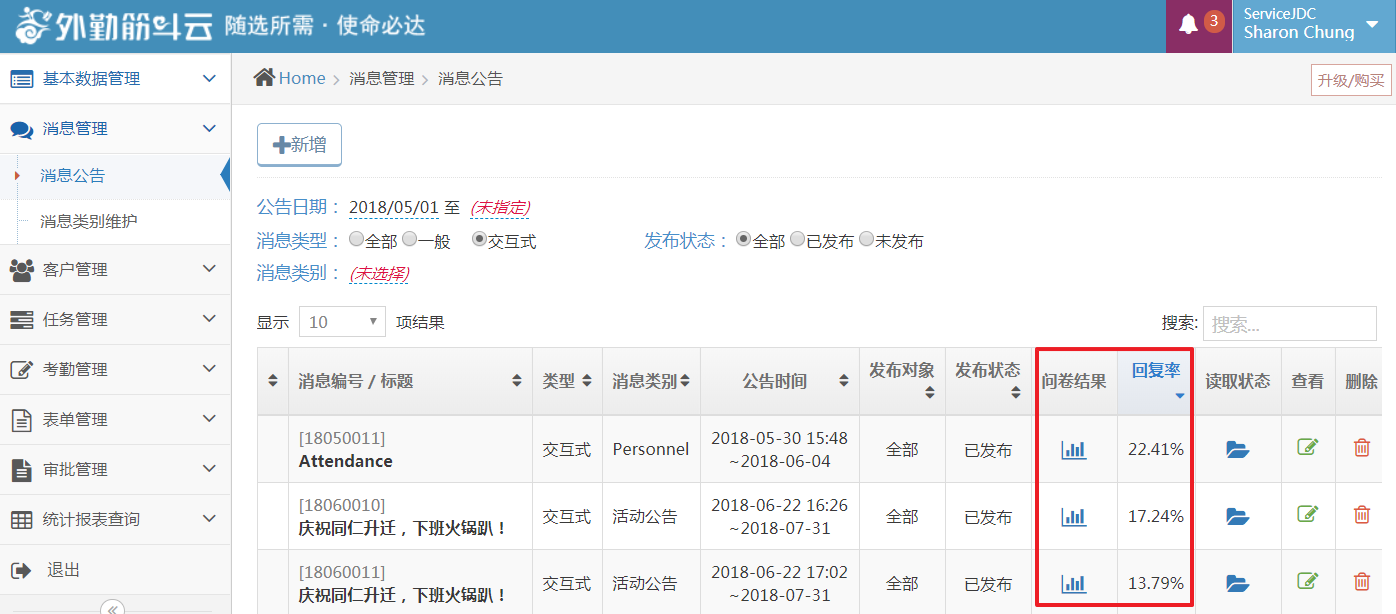
Task: Collapse the sidebar with double-arrow icon
Action: 112,607
